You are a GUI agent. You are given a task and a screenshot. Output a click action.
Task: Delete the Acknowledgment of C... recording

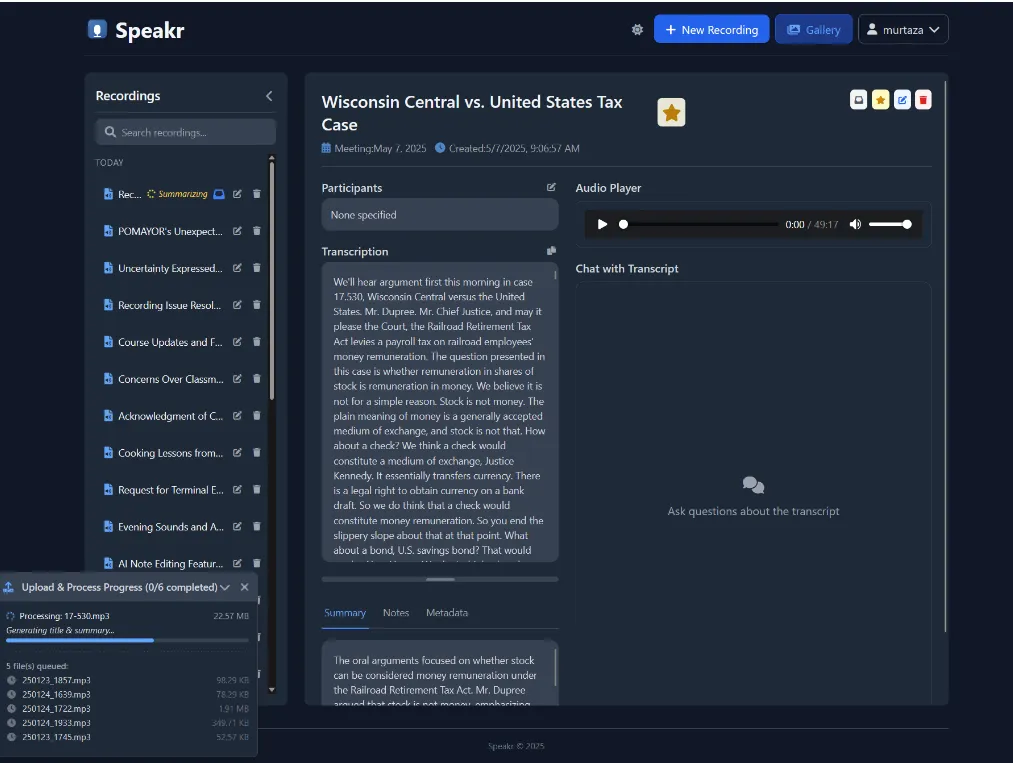click(x=256, y=415)
